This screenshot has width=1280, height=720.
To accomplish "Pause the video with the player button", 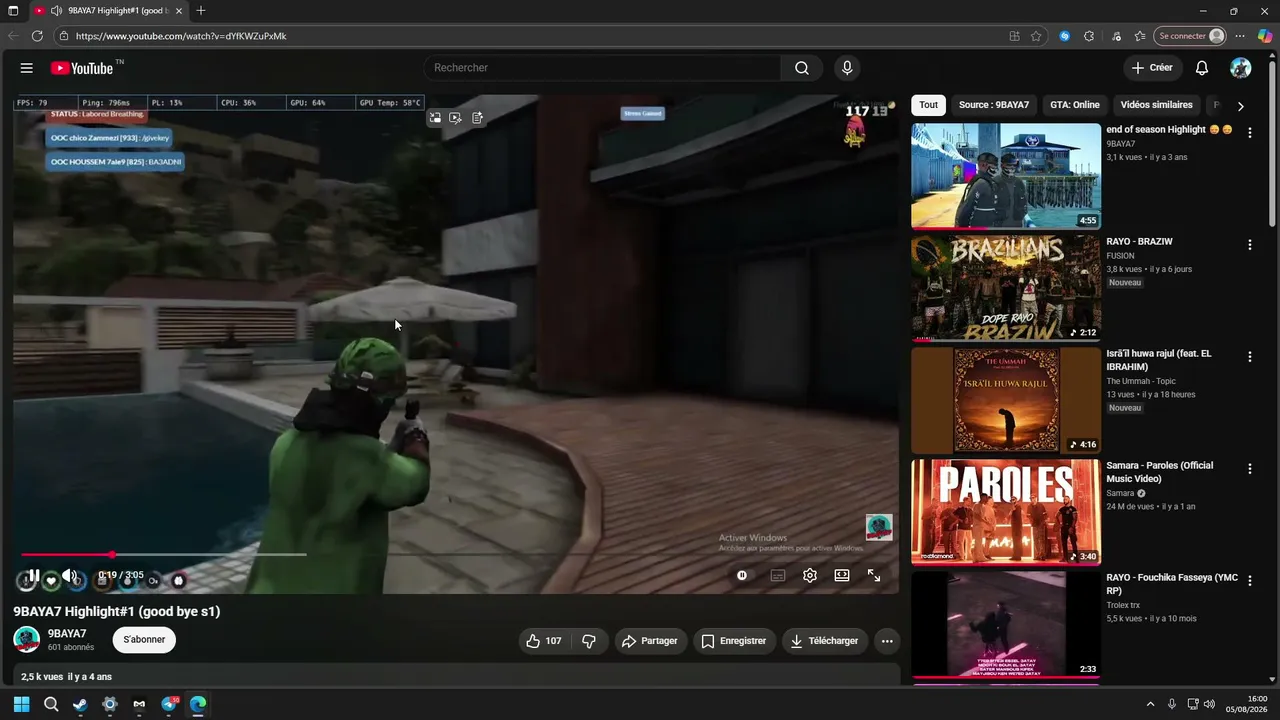I will click(x=33, y=576).
